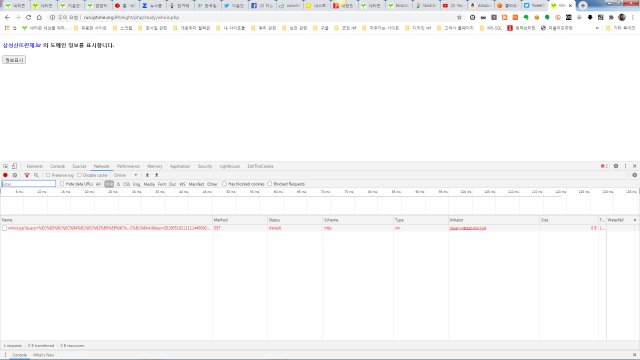
Task: Open the blue domain link in the heading
Action: click(x=22, y=45)
